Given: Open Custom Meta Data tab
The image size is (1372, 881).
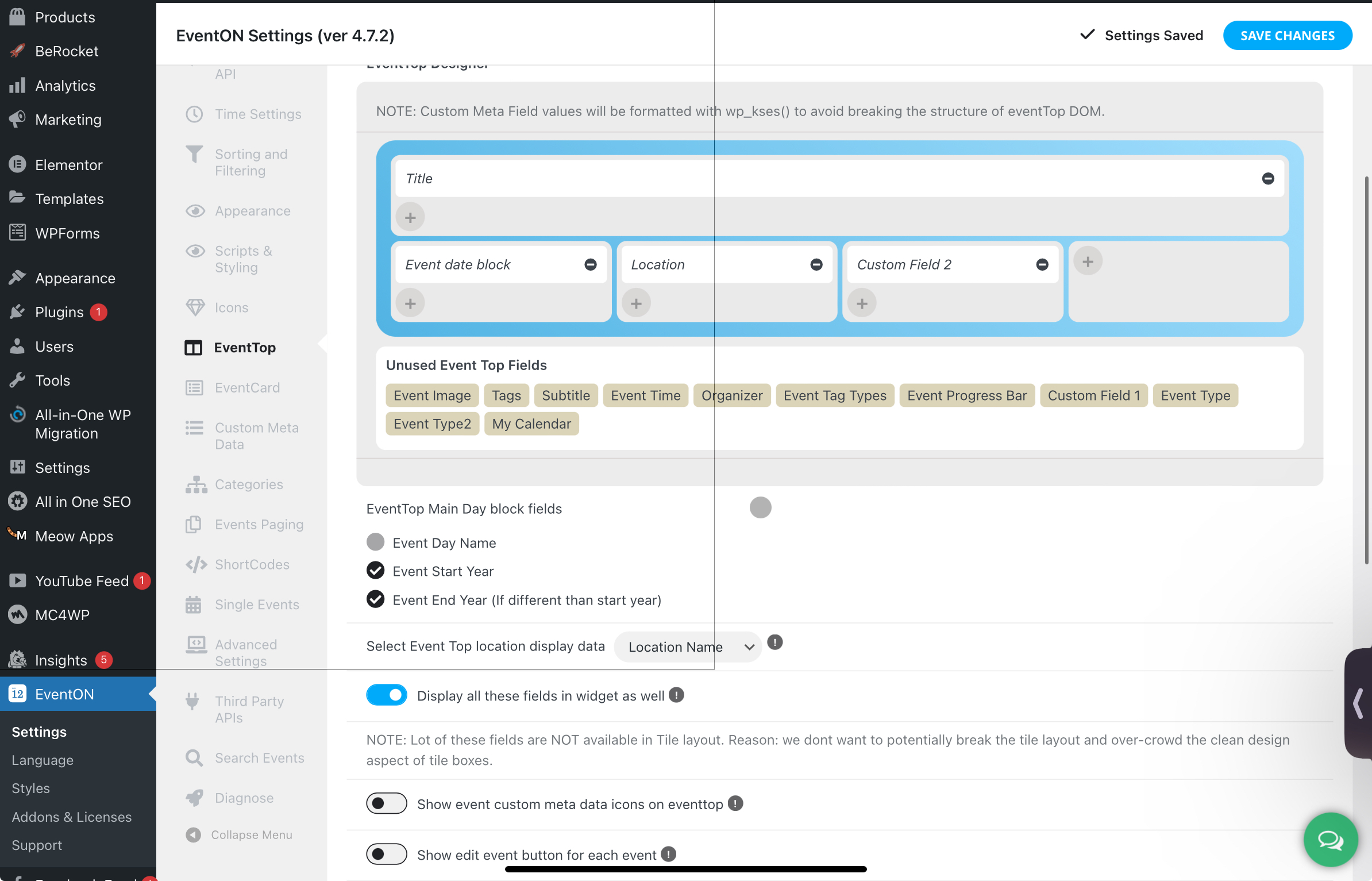Looking at the screenshot, I should tap(256, 436).
